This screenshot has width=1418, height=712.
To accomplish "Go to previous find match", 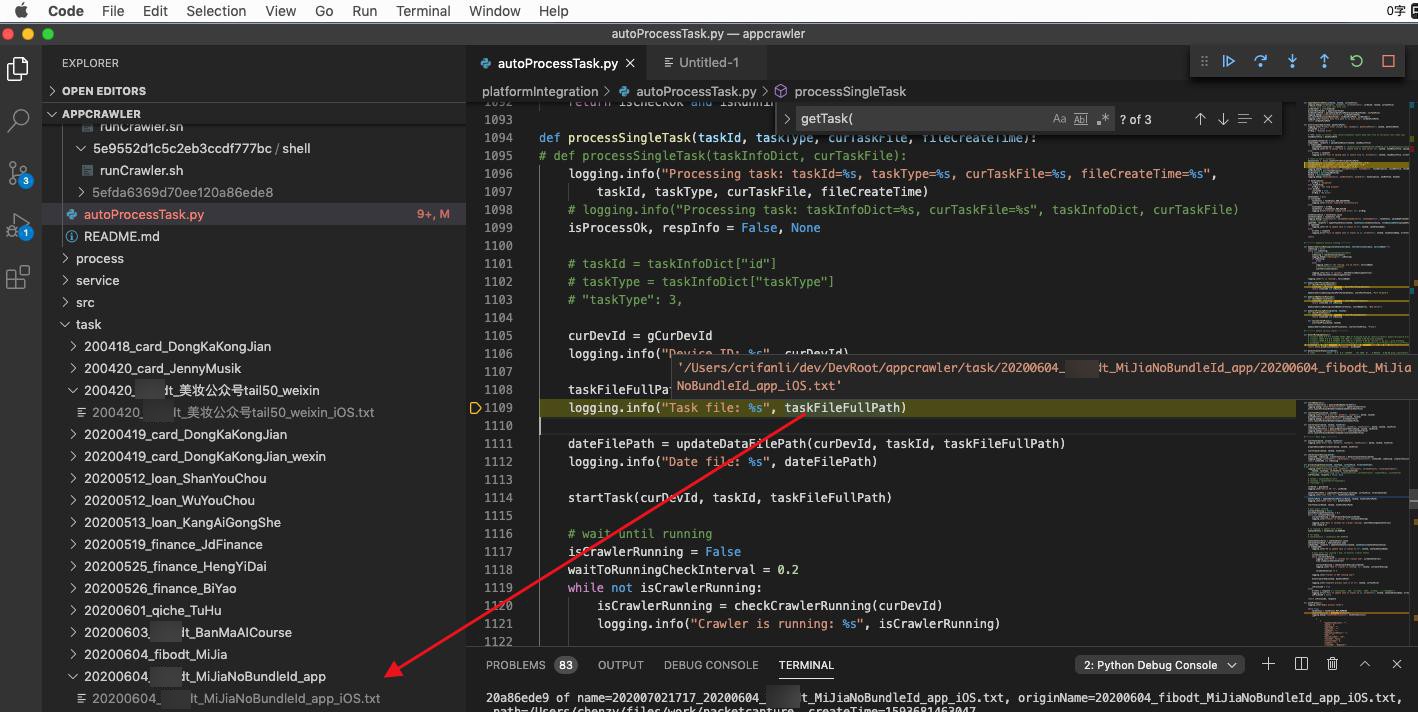I will coord(1200,119).
